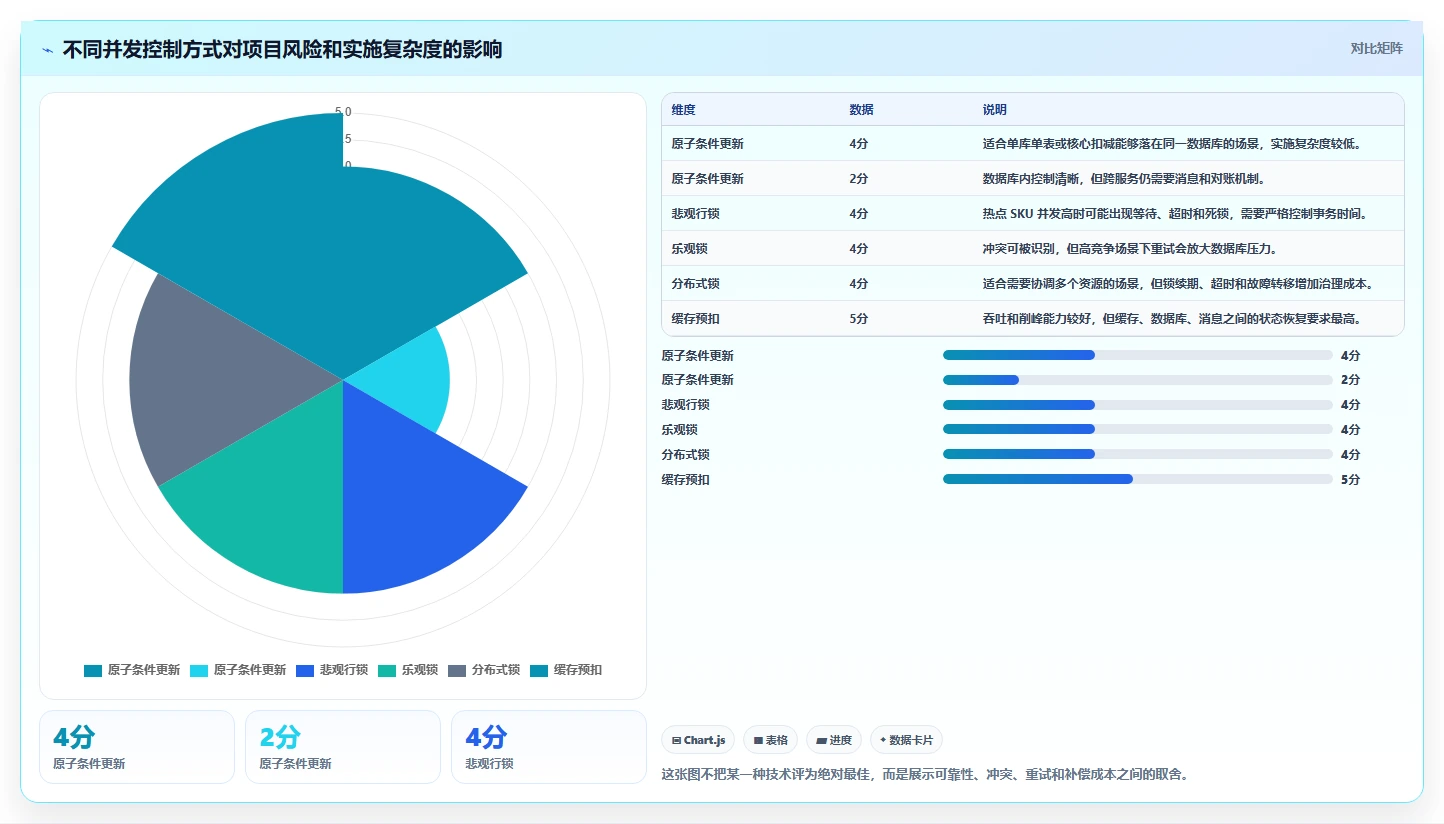The height and width of the screenshot is (824, 1444).
Task: Toggle the 乐观锁 legend entry under the chart
Action: pos(408,670)
